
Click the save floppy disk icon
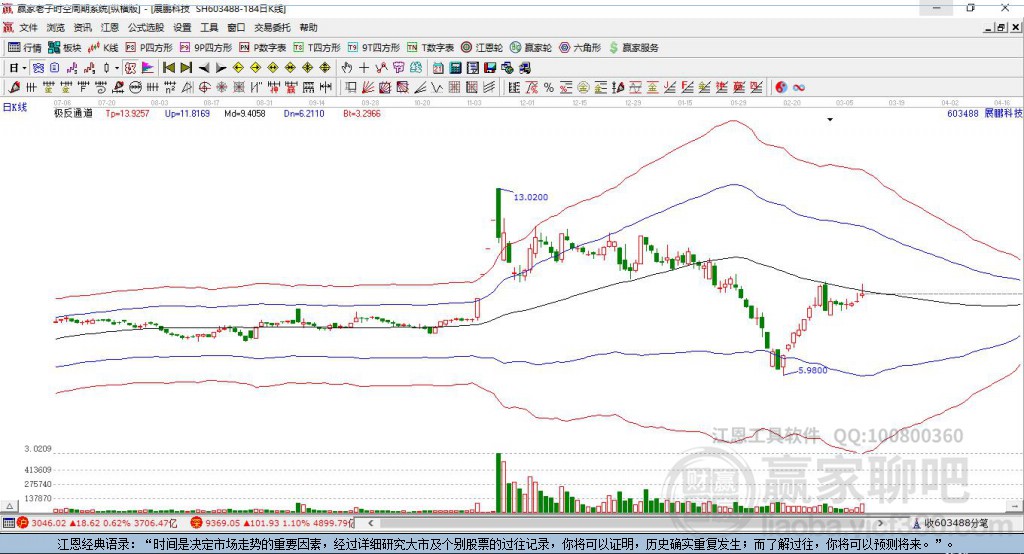point(490,68)
